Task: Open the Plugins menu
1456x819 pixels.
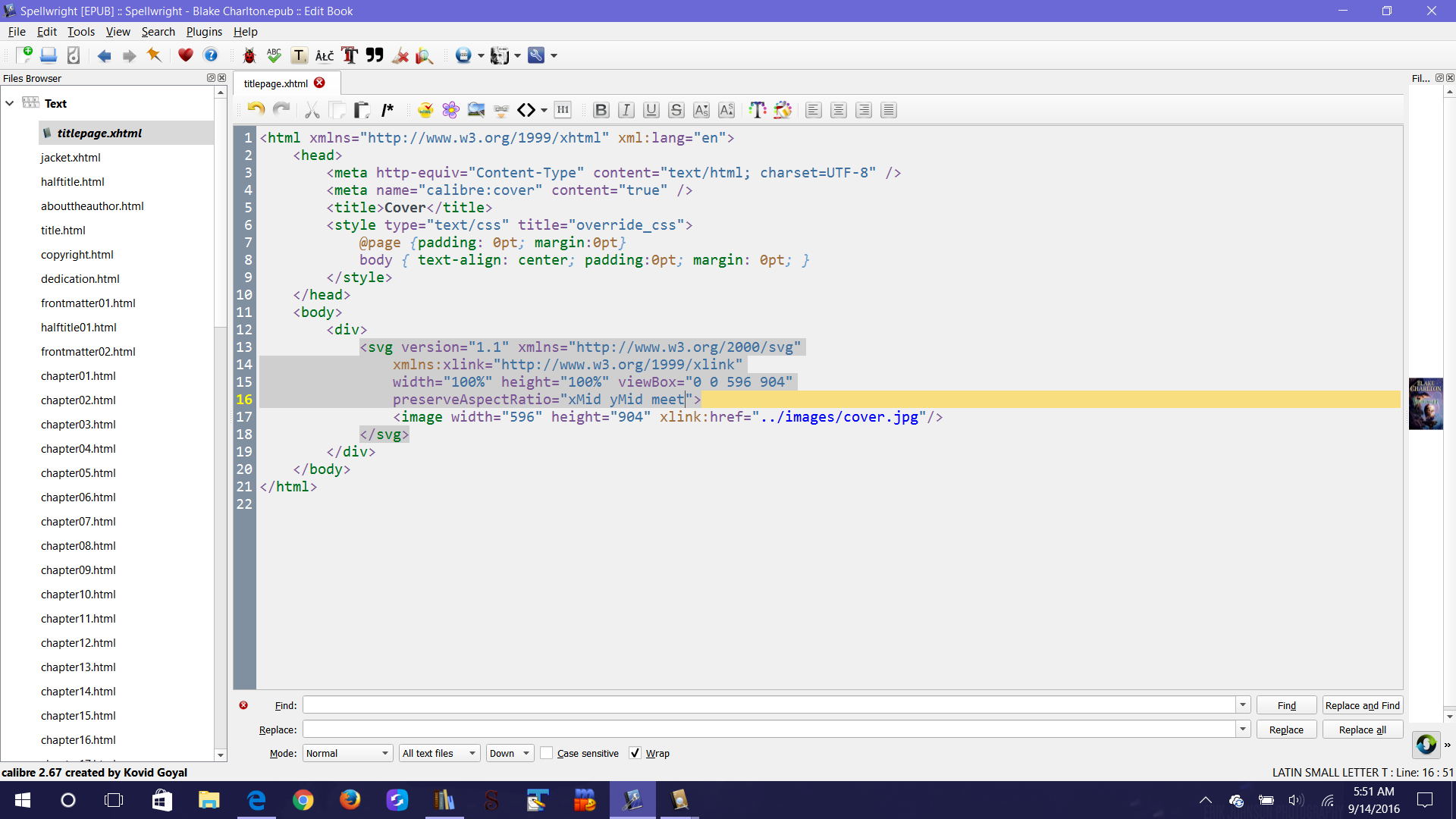Action: pyautogui.click(x=204, y=31)
